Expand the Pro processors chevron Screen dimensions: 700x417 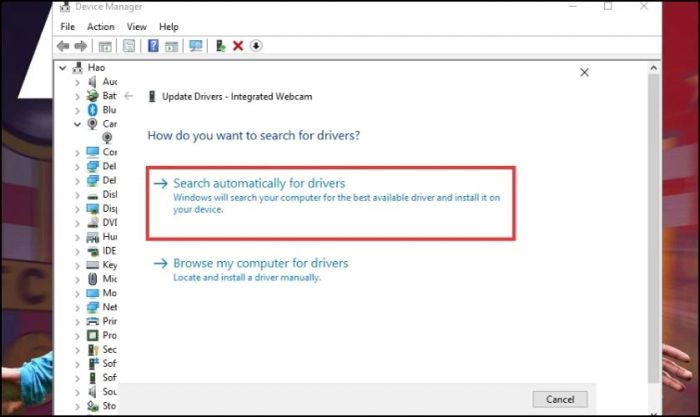click(77, 336)
